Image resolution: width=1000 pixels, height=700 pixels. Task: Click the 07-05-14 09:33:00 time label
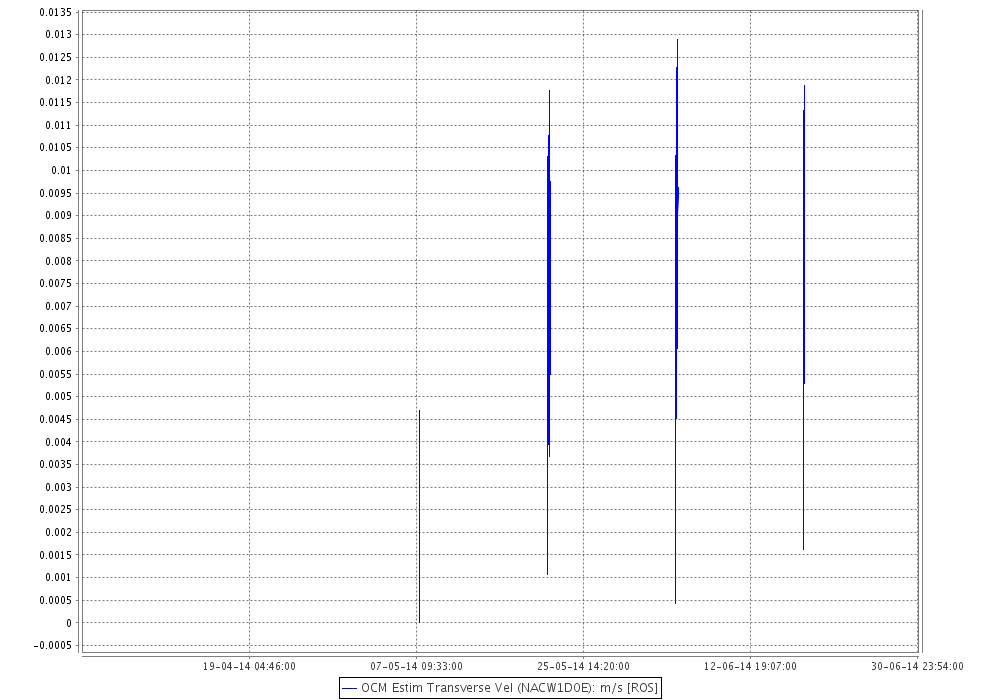pyautogui.click(x=416, y=666)
